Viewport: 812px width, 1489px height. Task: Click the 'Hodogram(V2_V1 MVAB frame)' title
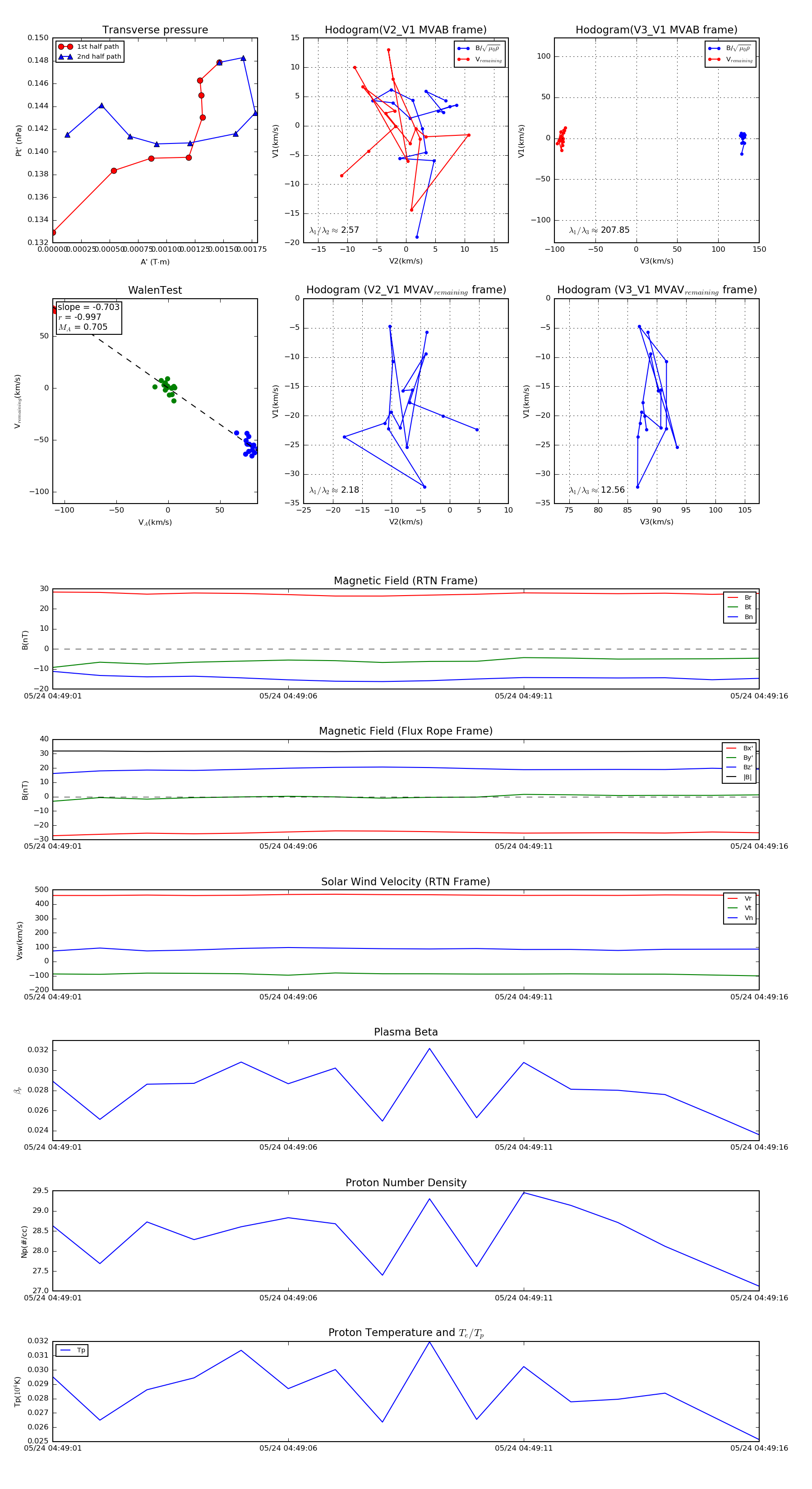click(406, 30)
